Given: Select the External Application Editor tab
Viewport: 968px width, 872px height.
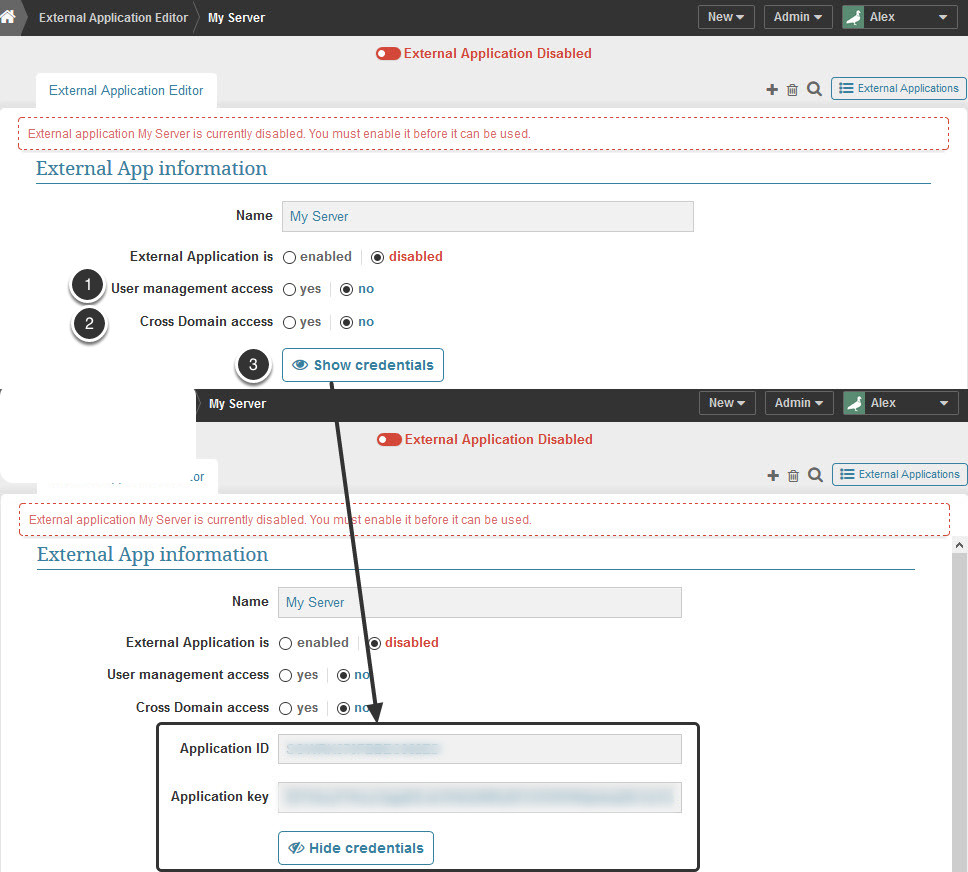Looking at the screenshot, I should point(125,90).
